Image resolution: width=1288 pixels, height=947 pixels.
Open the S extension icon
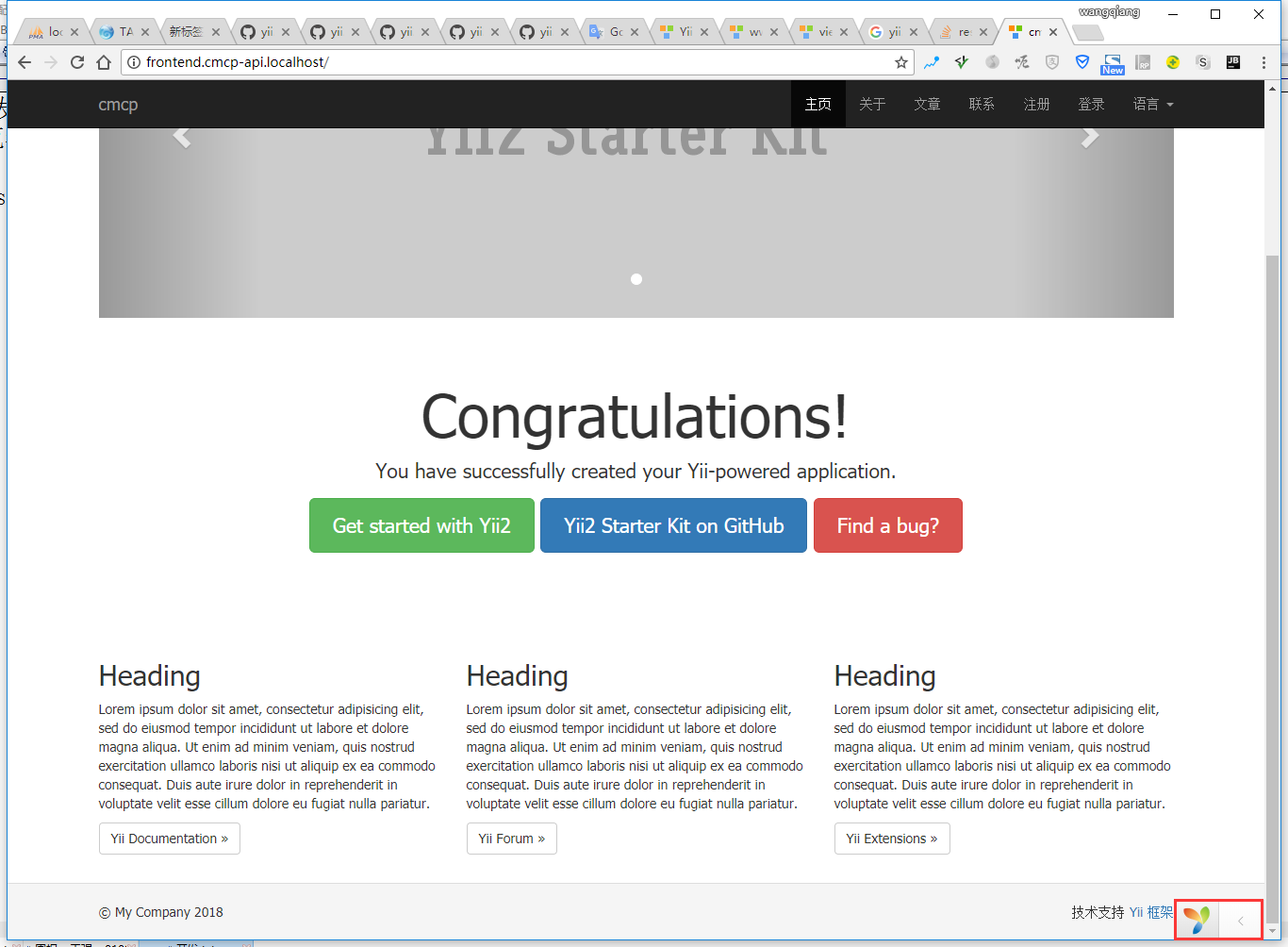click(1203, 62)
